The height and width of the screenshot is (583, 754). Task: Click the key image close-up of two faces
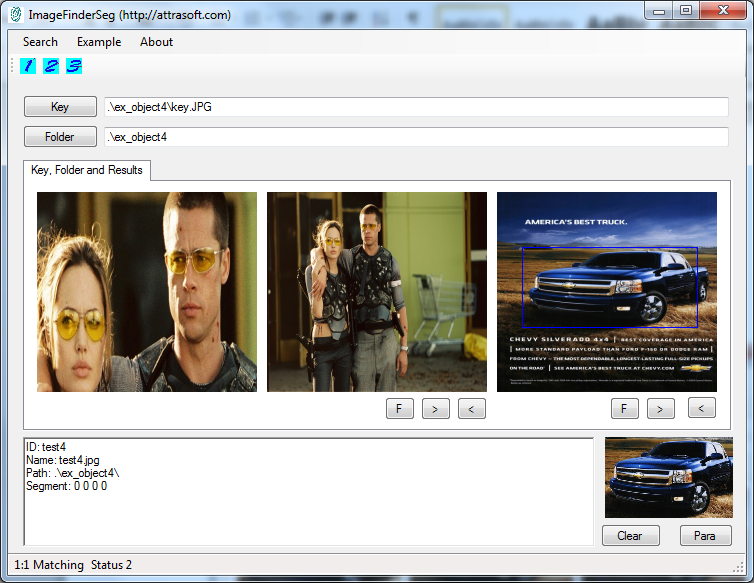[x=147, y=292]
